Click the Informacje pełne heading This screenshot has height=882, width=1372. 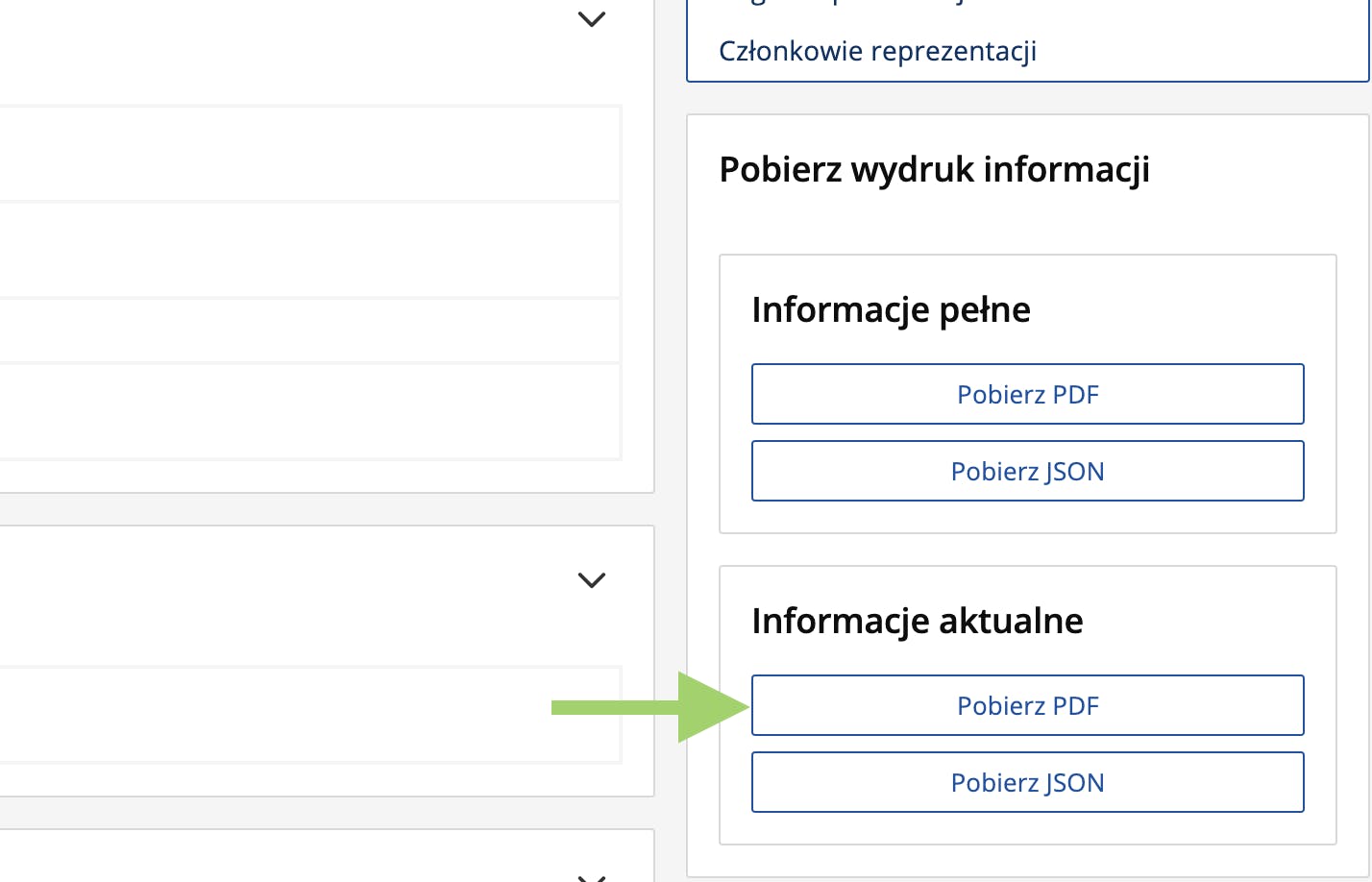891,309
